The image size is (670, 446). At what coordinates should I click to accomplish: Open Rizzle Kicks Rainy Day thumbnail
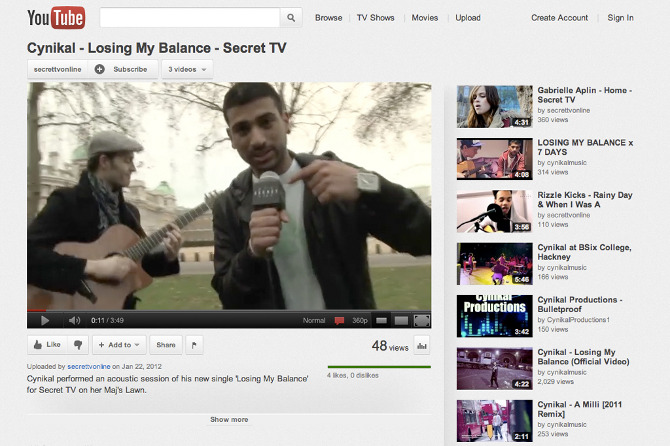pos(494,211)
